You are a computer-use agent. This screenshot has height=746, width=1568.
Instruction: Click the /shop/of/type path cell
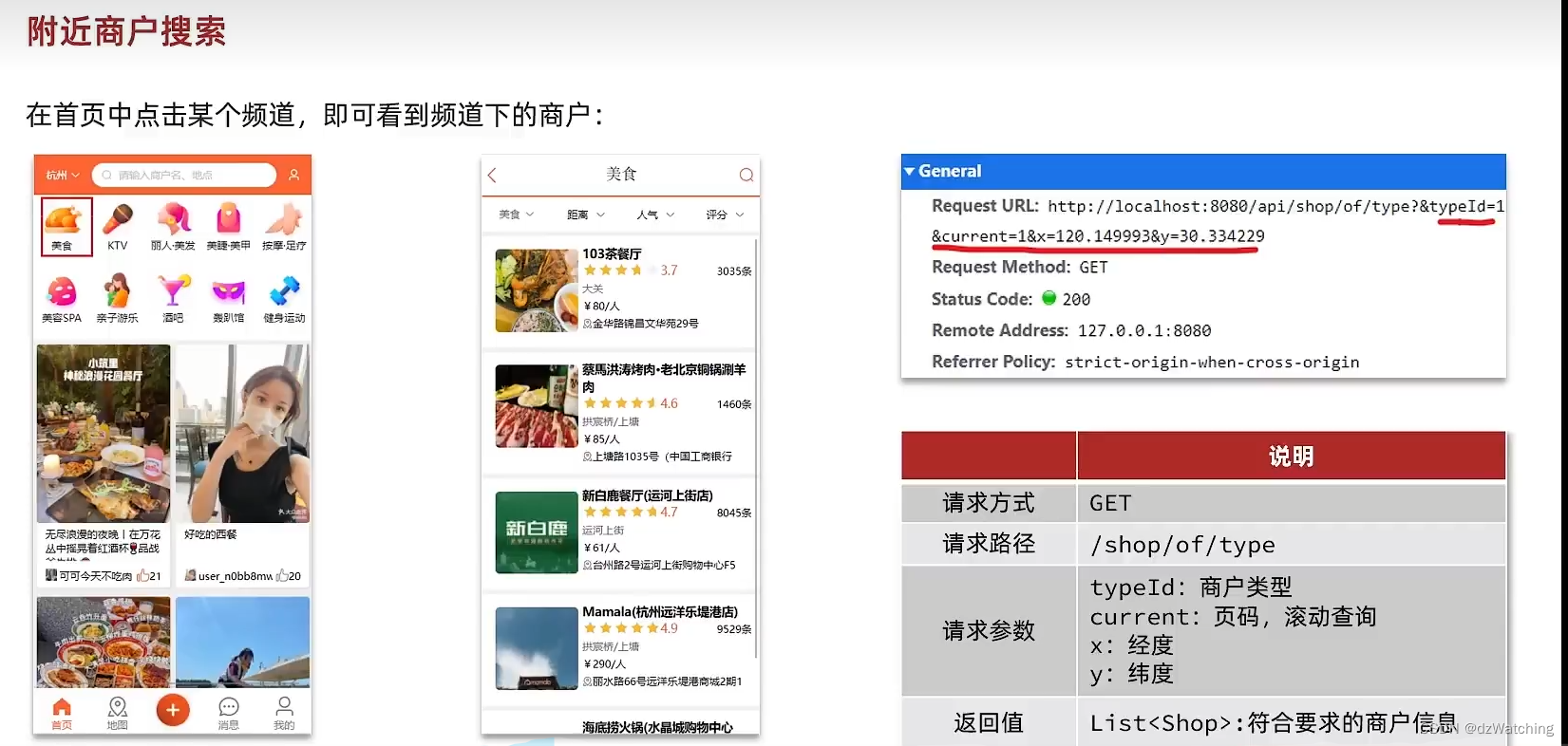coord(1292,544)
